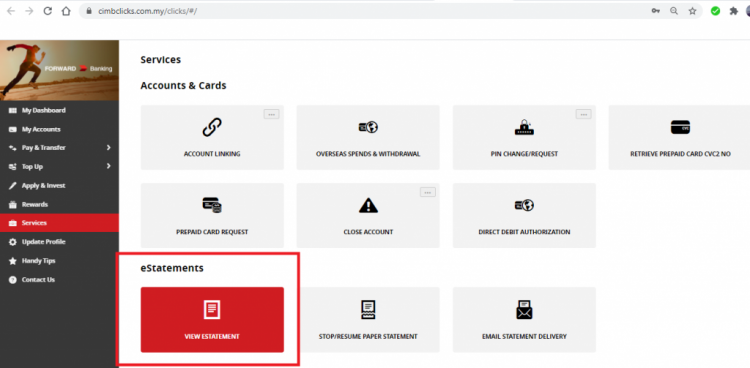Bookmark this page with the star icon
750x368 pixels.
pos(692,11)
